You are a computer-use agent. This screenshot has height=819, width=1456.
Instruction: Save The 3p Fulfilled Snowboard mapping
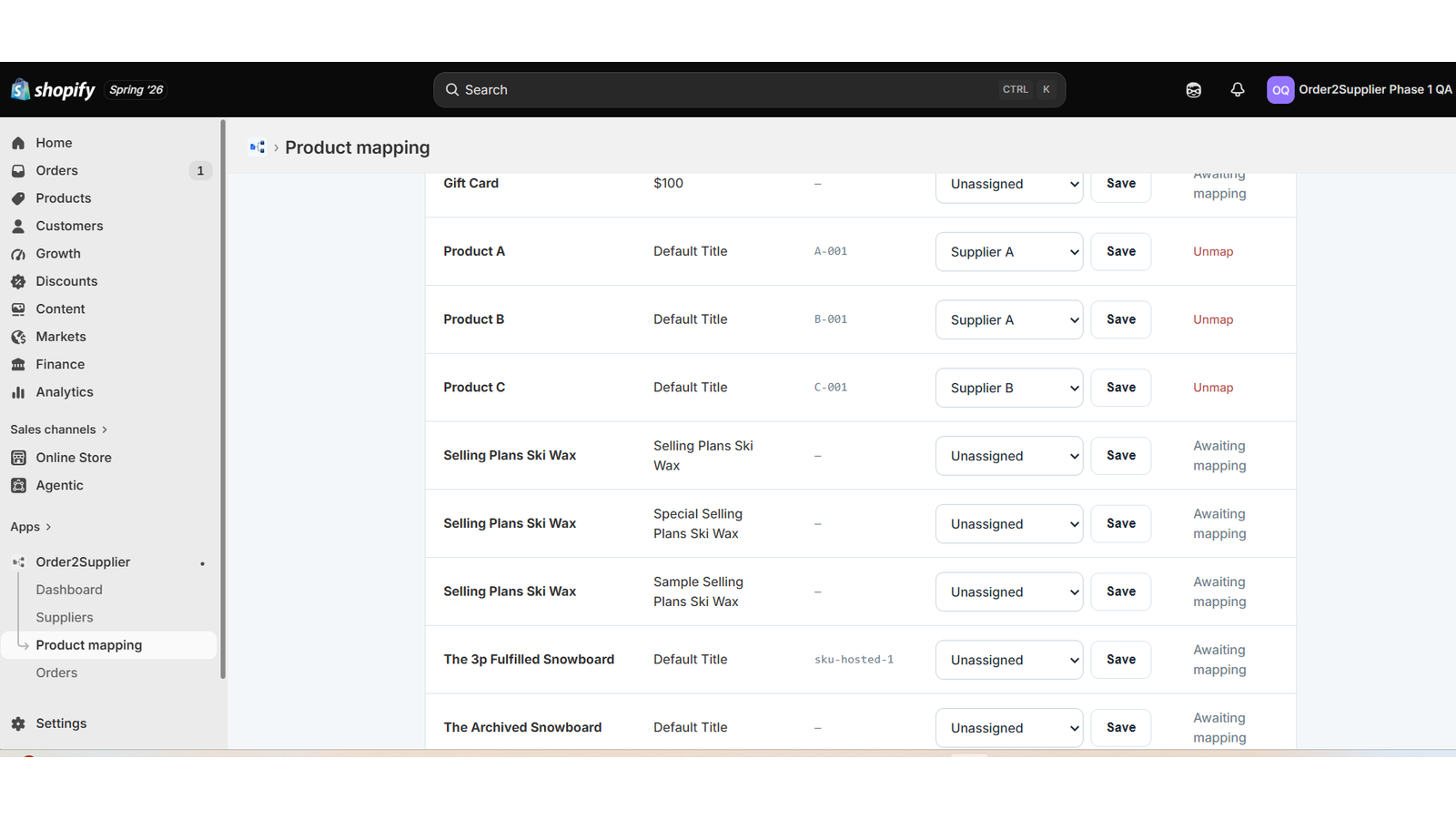(1121, 660)
